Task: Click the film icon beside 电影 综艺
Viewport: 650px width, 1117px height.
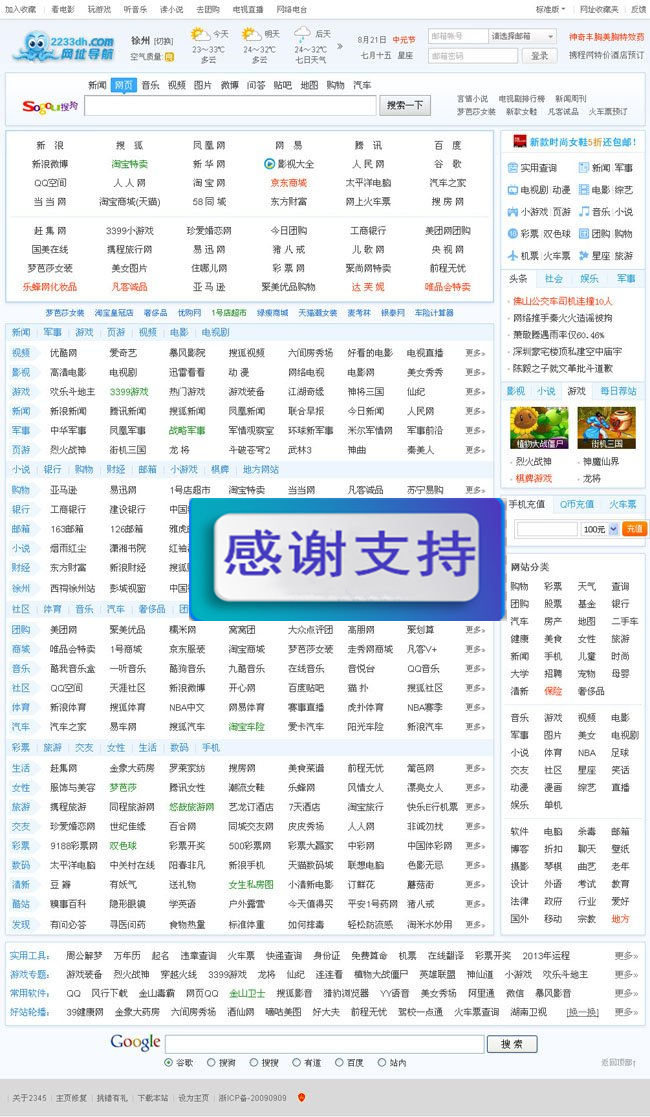Action: (584, 190)
